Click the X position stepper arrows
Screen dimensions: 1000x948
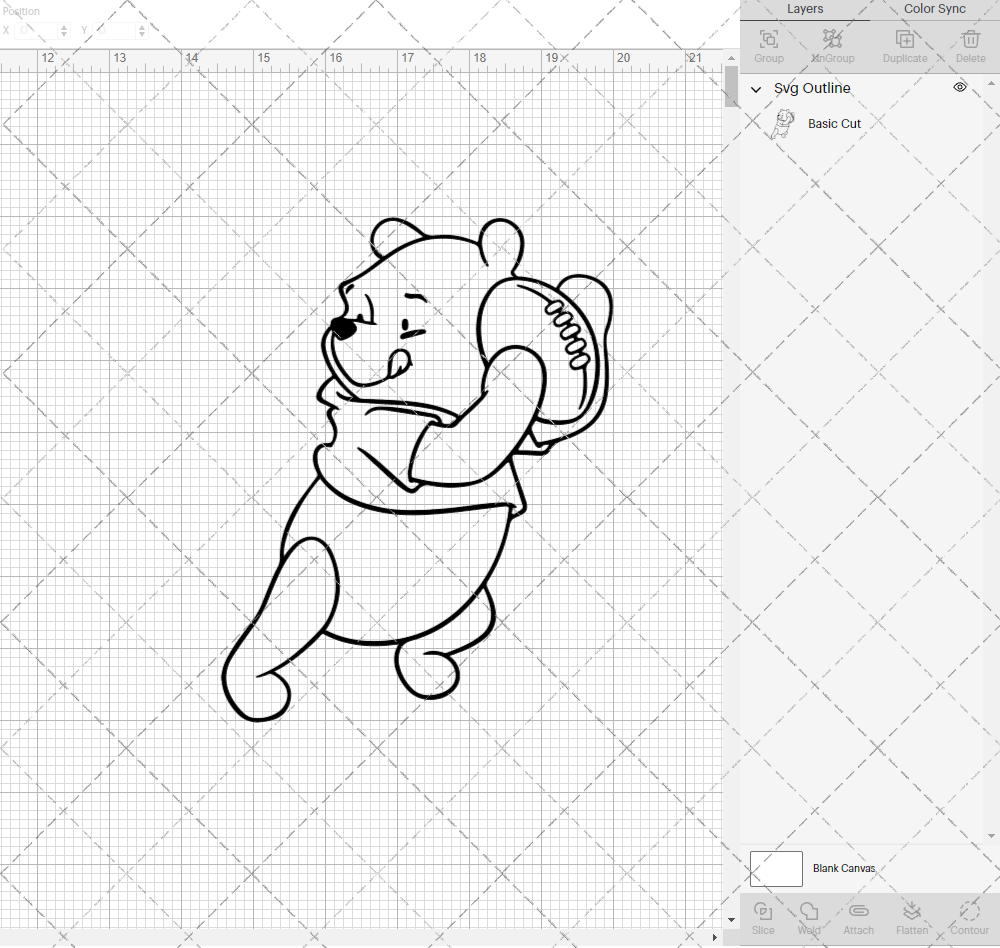pyautogui.click(x=64, y=30)
